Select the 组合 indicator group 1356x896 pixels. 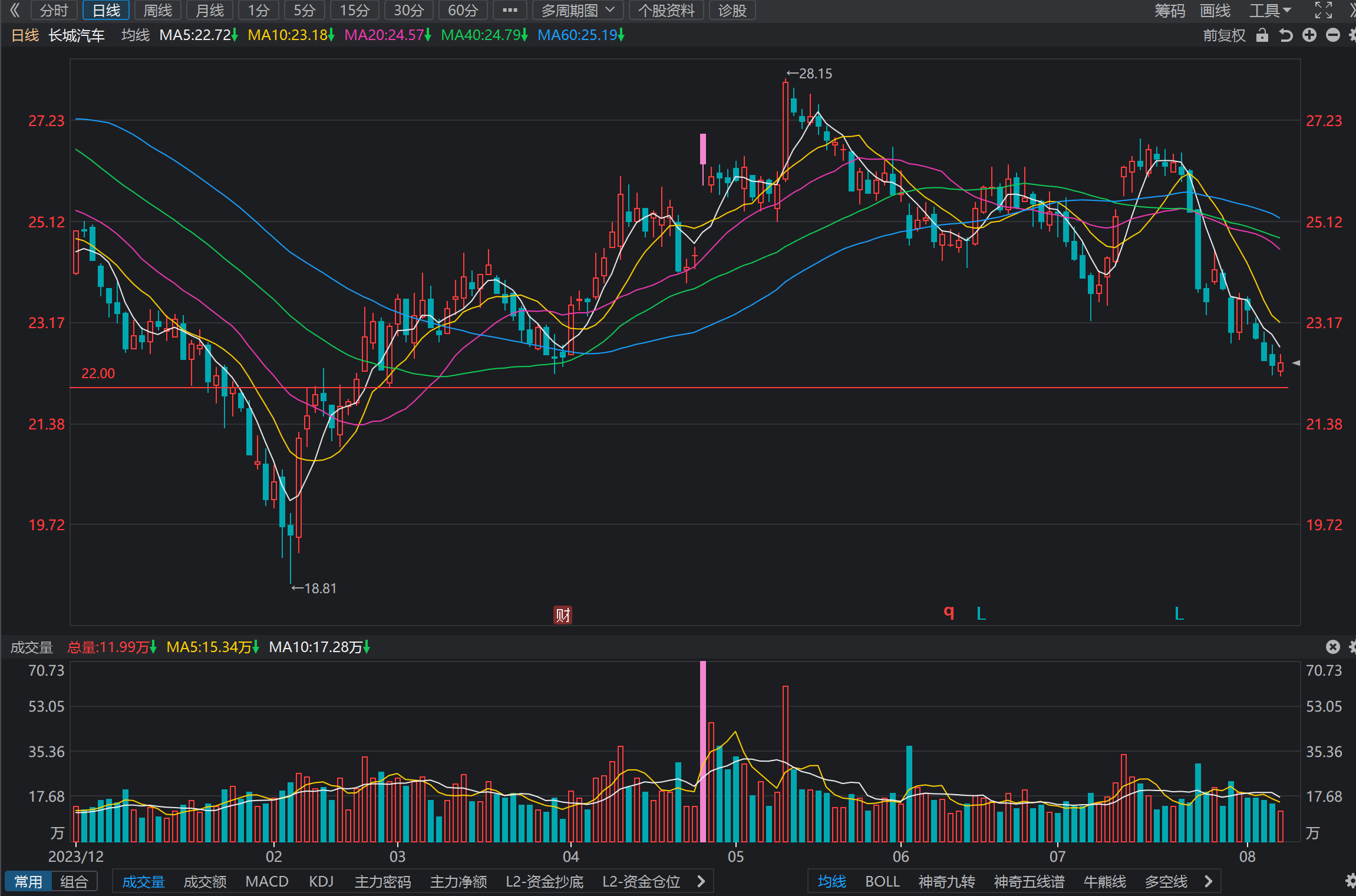click(x=74, y=881)
